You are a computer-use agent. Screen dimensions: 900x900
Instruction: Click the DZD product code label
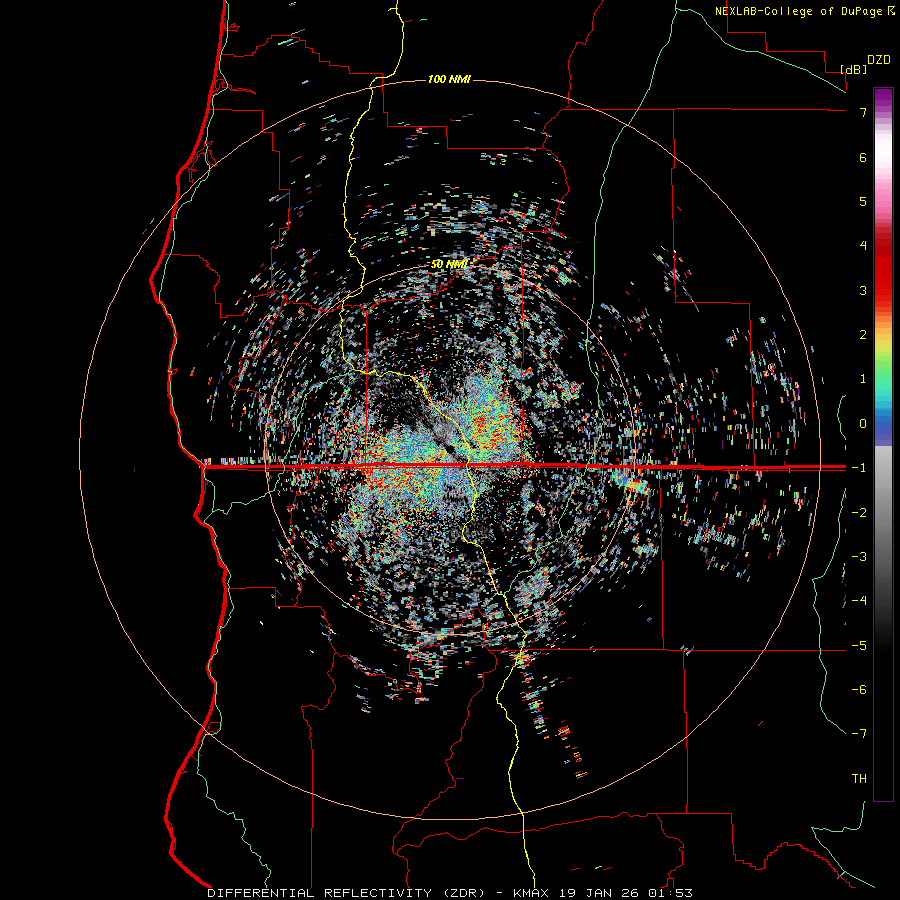click(879, 60)
